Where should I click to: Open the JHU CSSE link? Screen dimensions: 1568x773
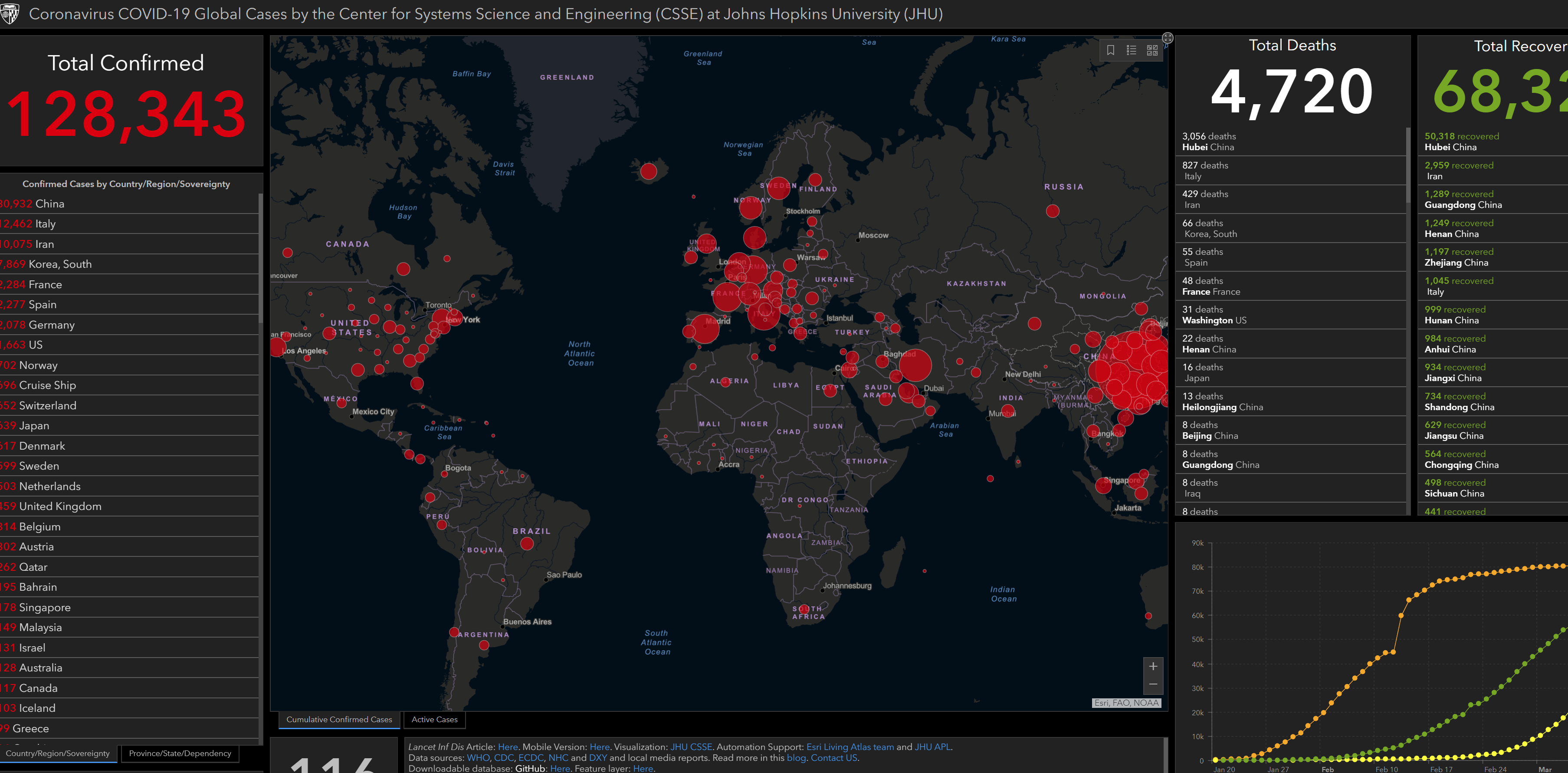click(691, 747)
